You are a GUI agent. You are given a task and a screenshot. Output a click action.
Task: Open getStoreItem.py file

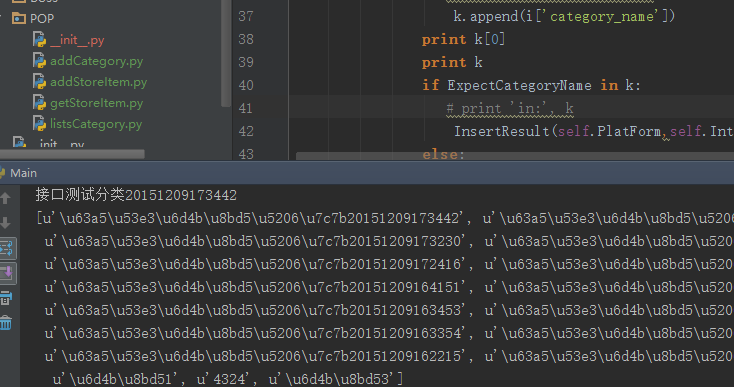96,103
